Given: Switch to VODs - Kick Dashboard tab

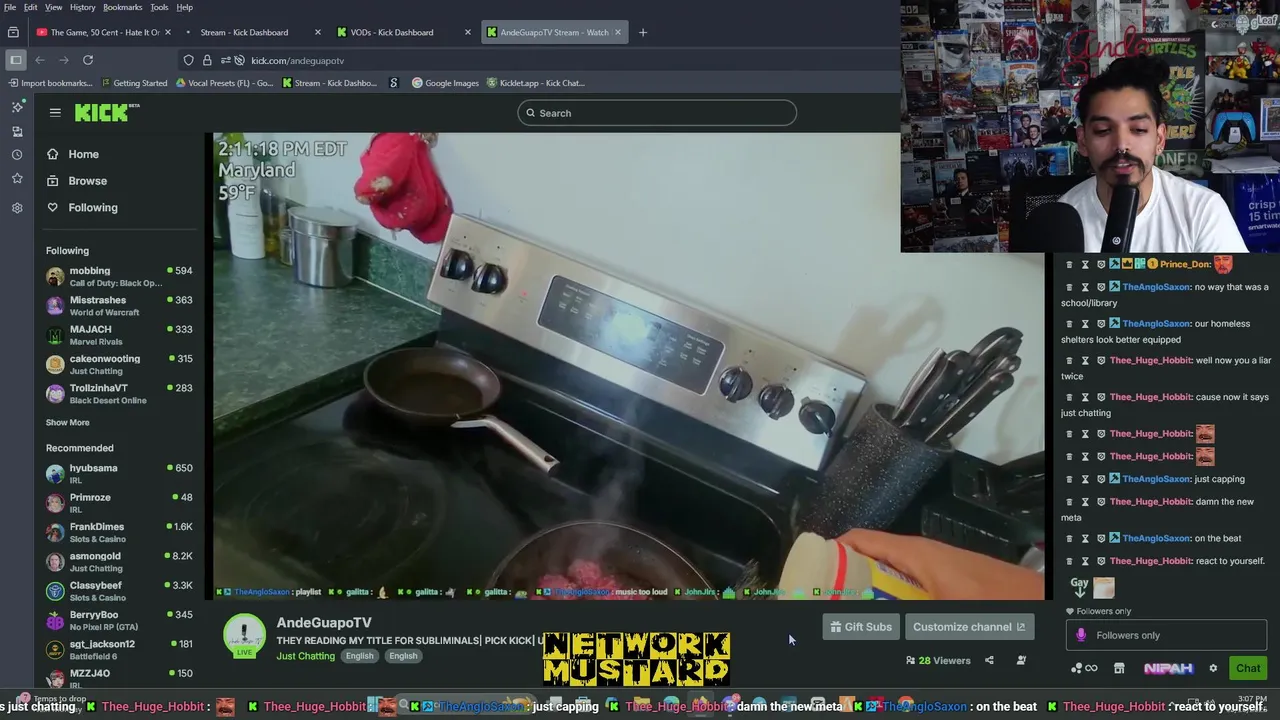Looking at the screenshot, I should [x=402, y=32].
